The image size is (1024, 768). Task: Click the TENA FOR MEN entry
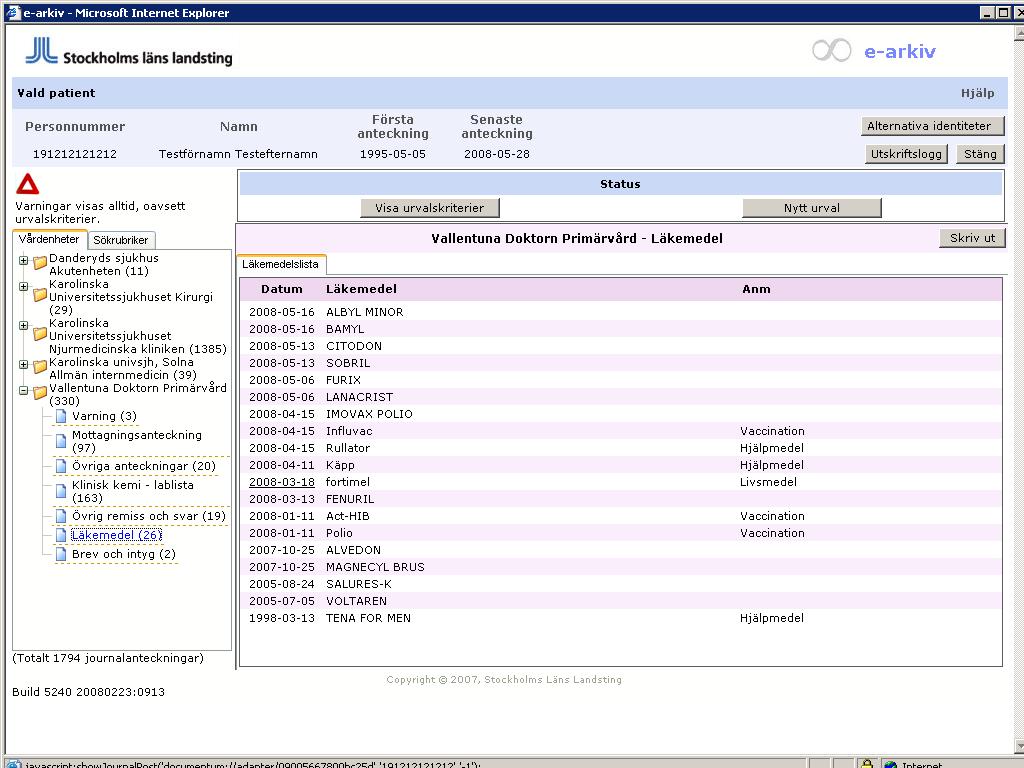point(368,618)
